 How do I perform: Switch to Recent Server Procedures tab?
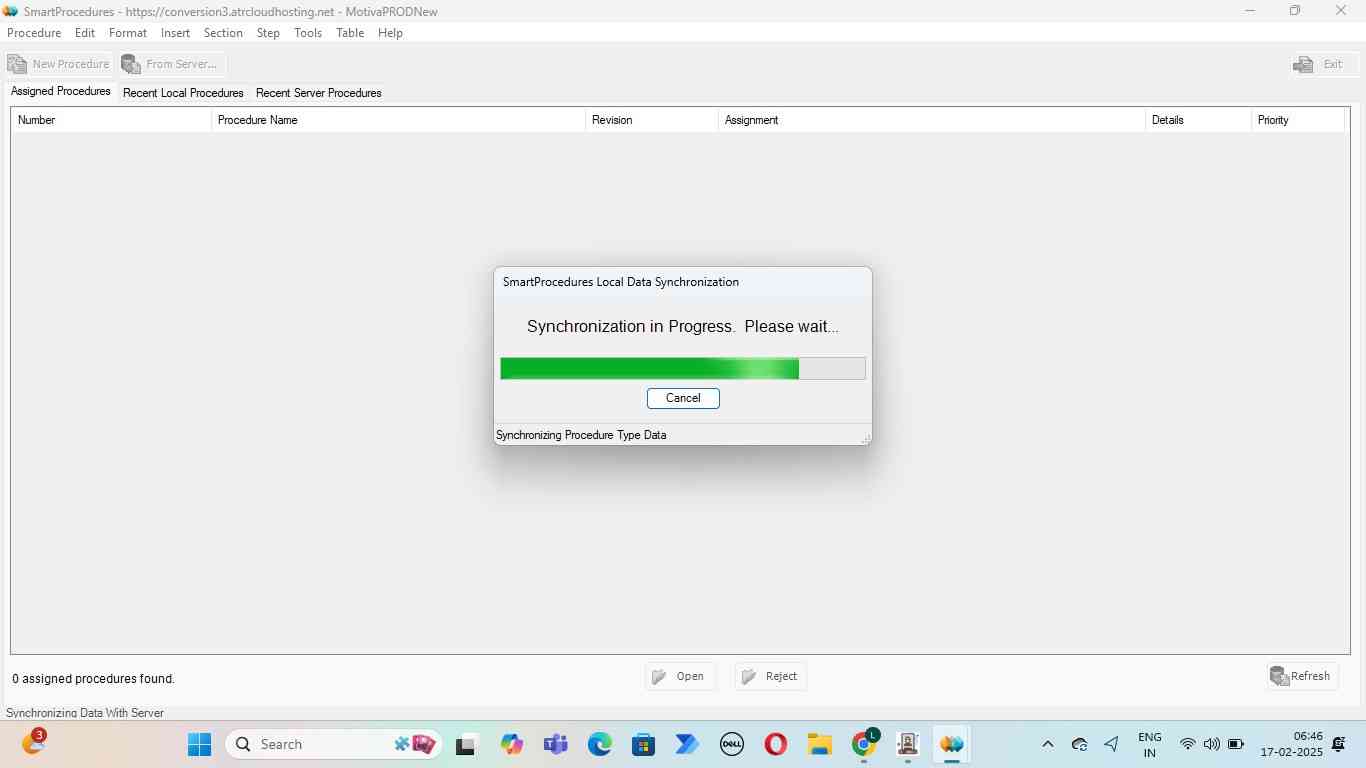tap(318, 93)
